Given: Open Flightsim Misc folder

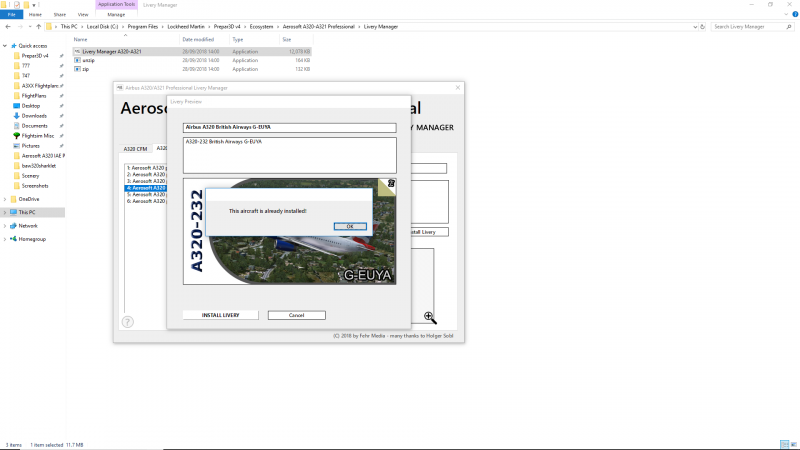Looking at the screenshot, I should pos(38,136).
